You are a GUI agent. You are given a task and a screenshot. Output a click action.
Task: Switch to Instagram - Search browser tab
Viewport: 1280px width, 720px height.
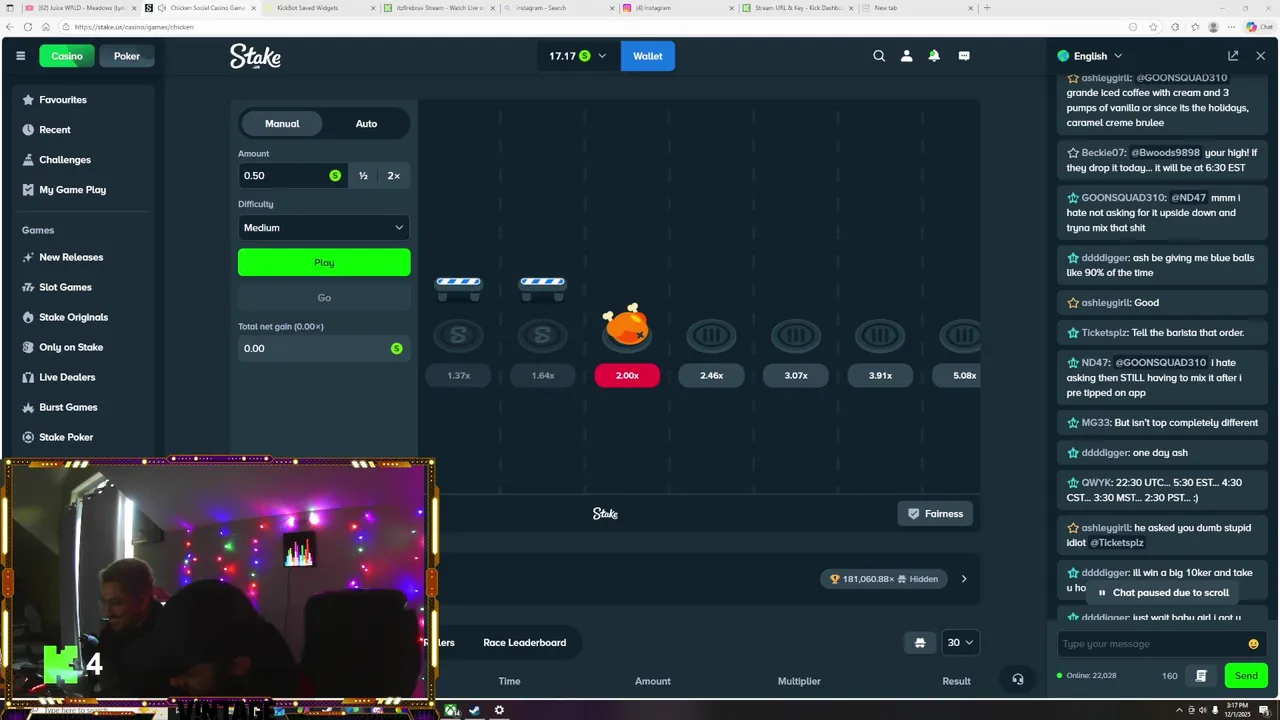560,8
